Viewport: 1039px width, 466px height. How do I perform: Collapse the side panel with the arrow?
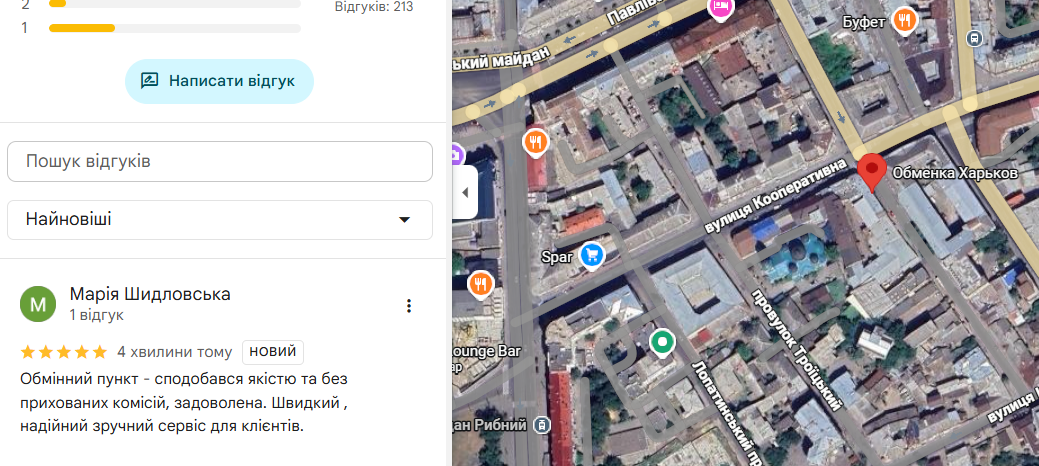pyautogui.click(x=465, y=192)
